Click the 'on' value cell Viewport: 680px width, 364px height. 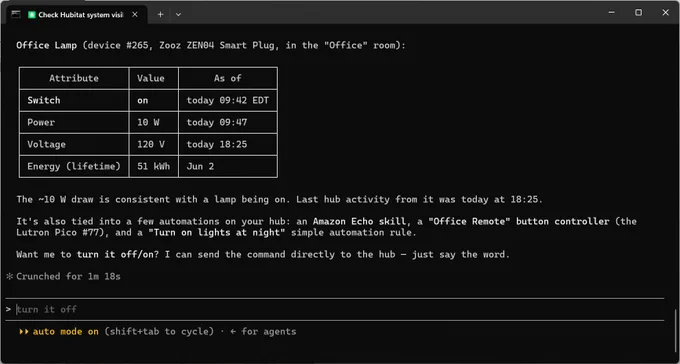coord(154,100)
